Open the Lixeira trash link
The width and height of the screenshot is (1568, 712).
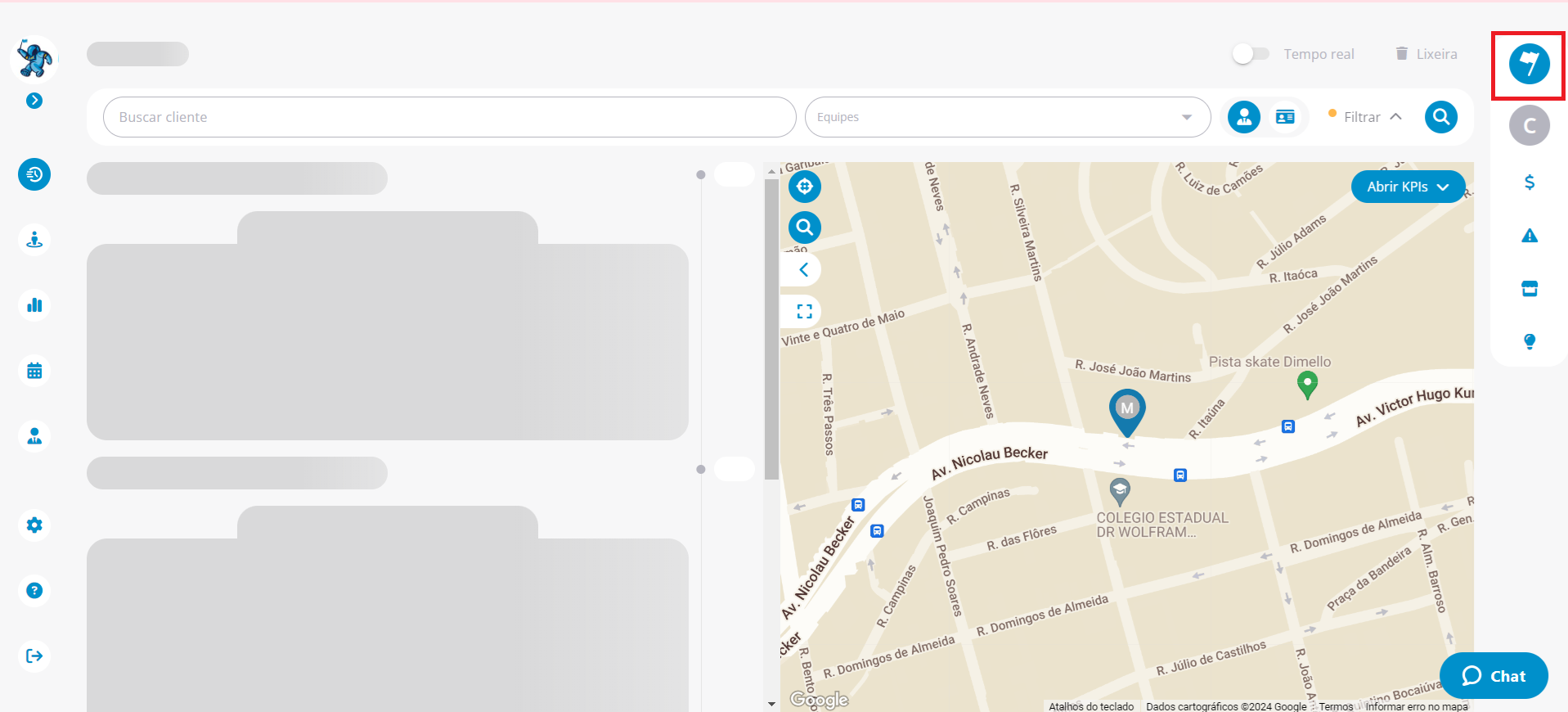tap(1426, 54)
